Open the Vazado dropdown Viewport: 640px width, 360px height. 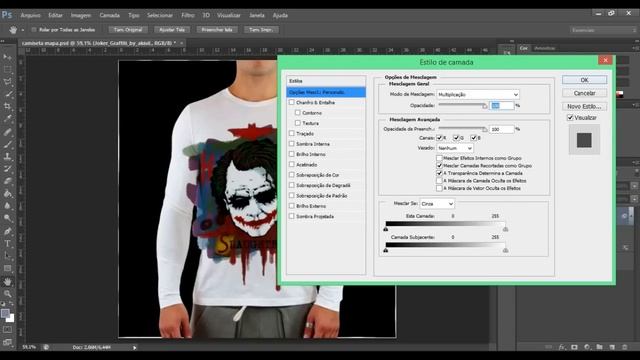pyautogui.click(x=455, y=148)
